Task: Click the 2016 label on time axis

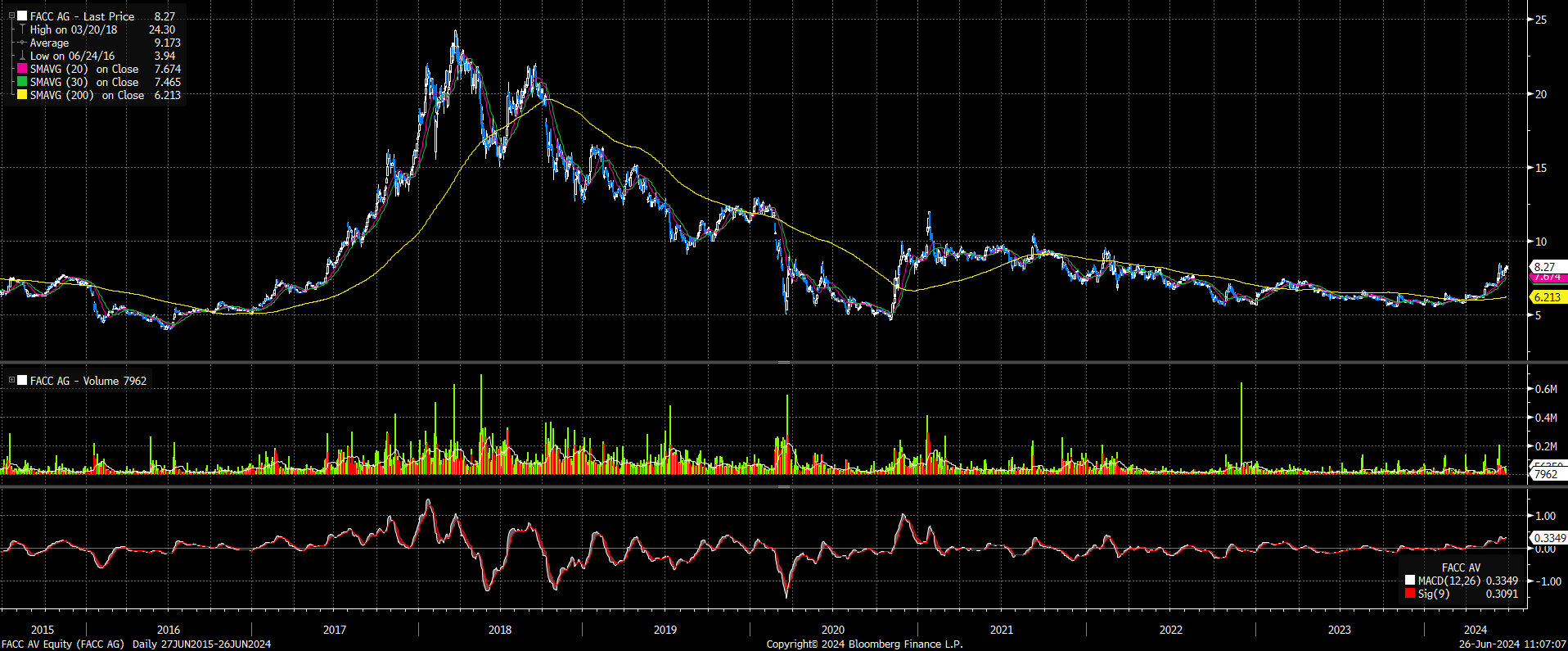Action: pyautogui.click(x=169, y=630)
